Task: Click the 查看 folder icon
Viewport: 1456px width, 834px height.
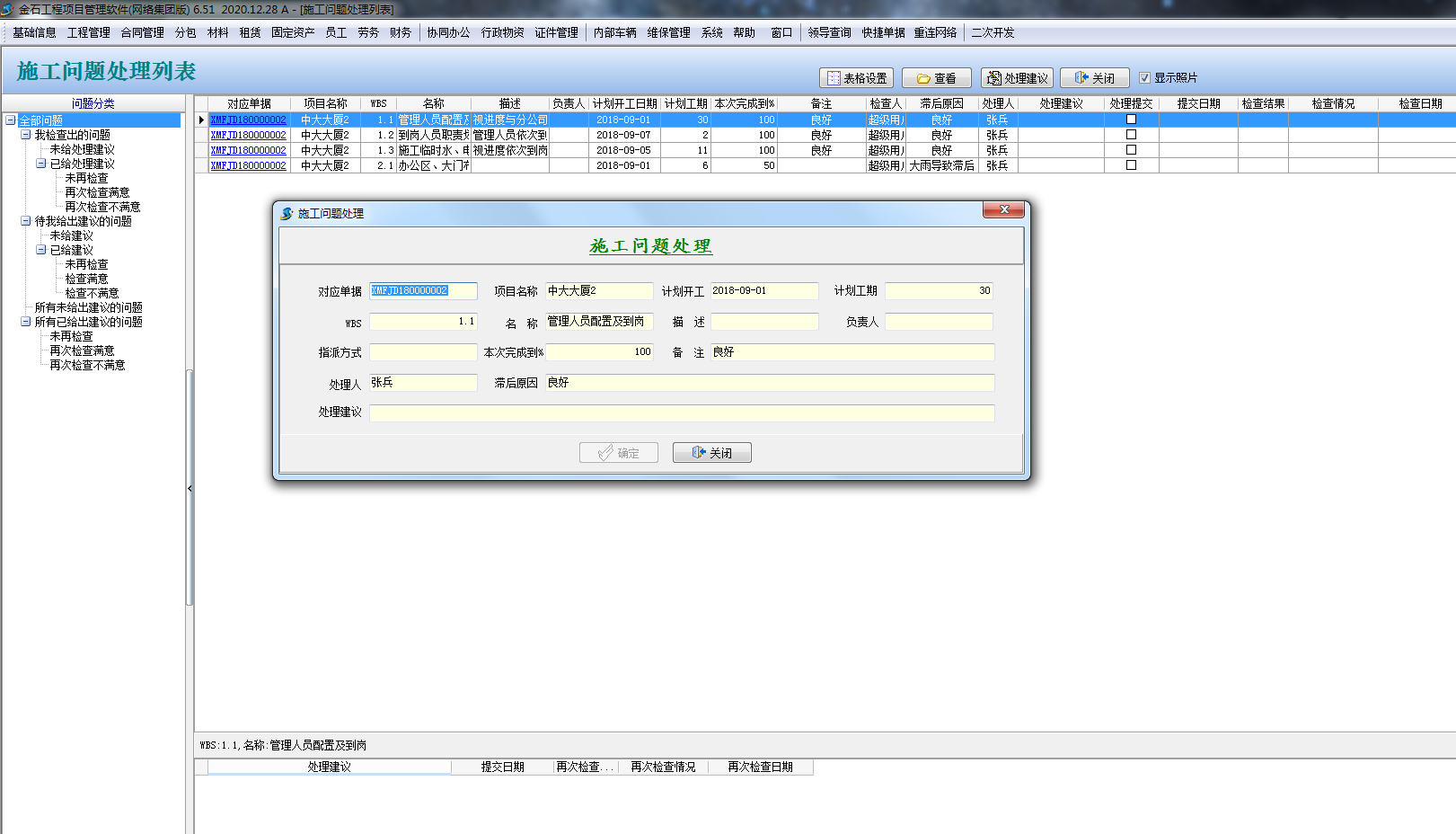Action: [922, 78]
